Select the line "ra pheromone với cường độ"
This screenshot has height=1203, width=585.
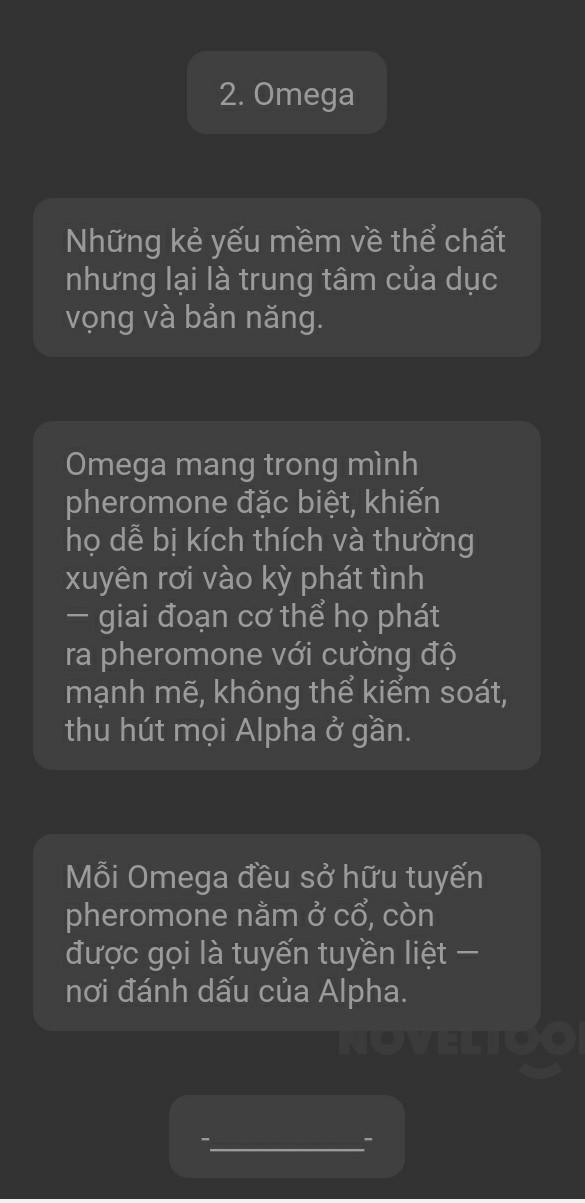point(261,654)
